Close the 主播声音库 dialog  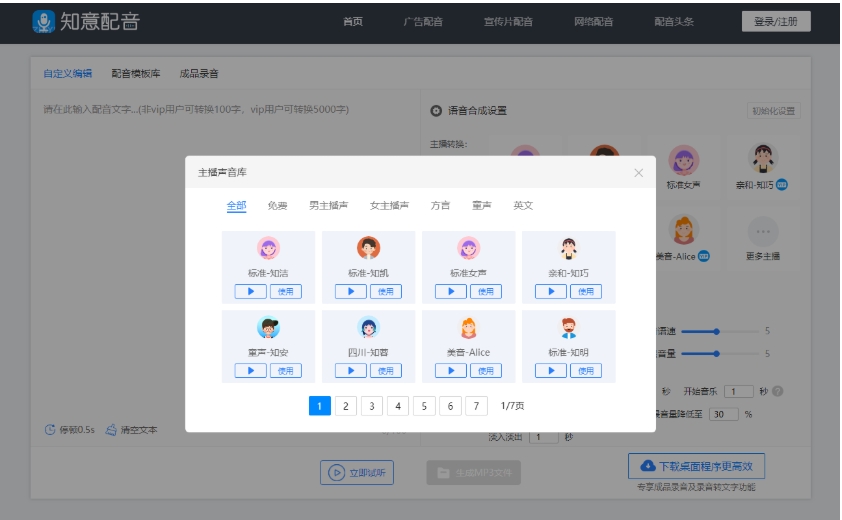point(638,173)
